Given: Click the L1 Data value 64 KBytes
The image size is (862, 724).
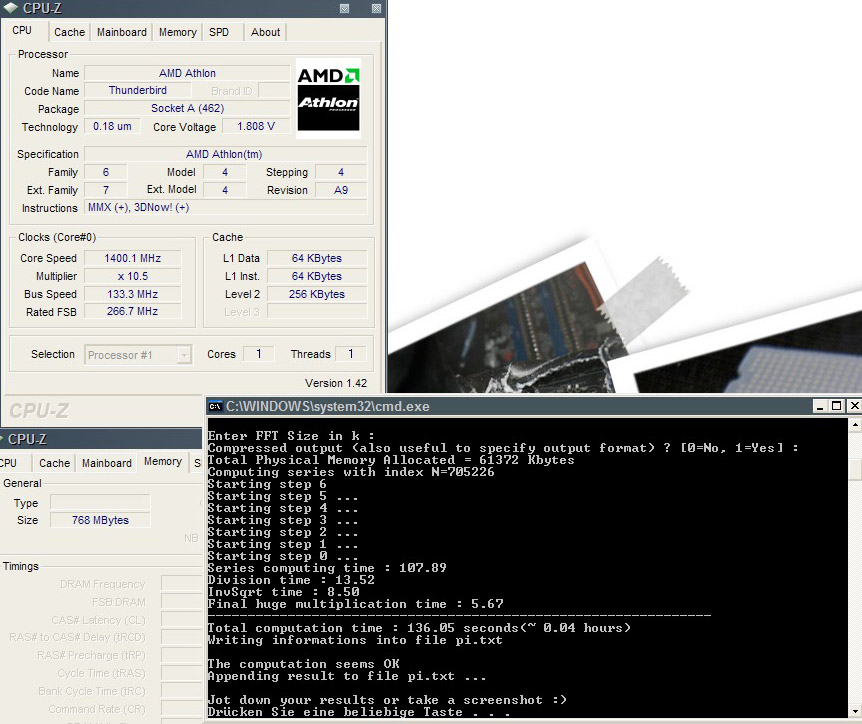Looking at the screenshot, I should click(x=317, y=258).
